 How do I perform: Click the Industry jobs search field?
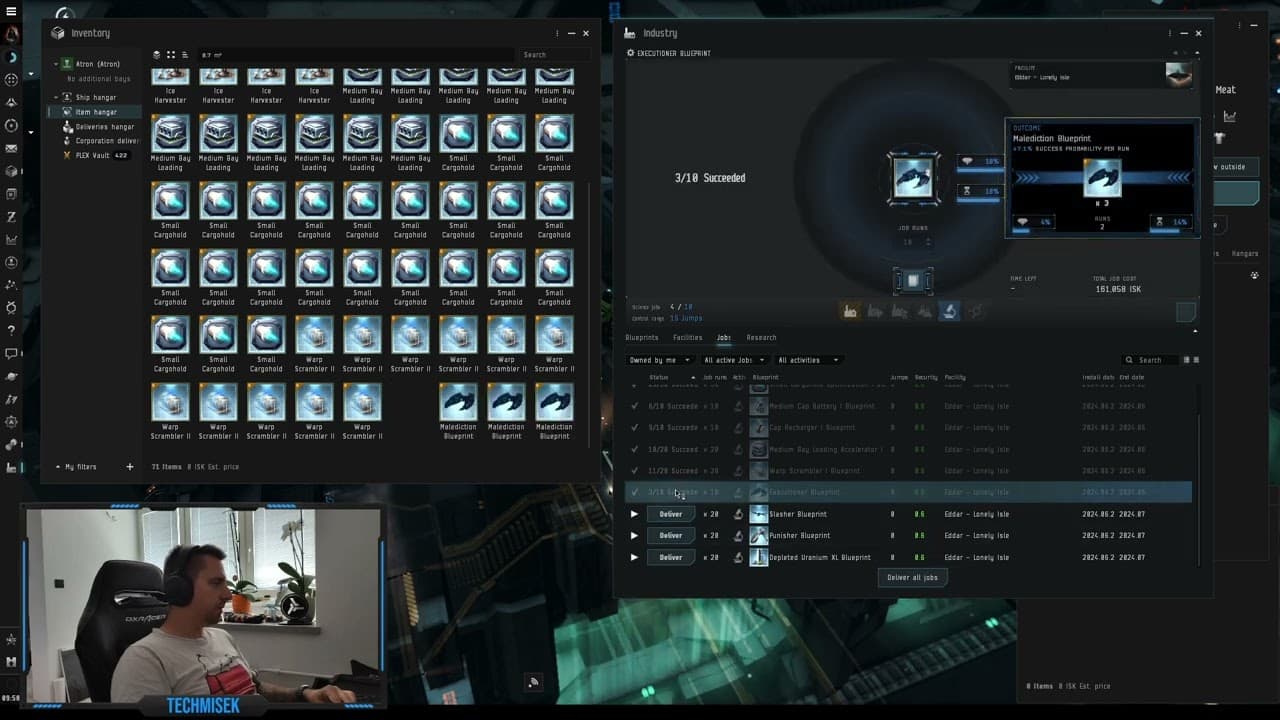tap(1151, 360)
